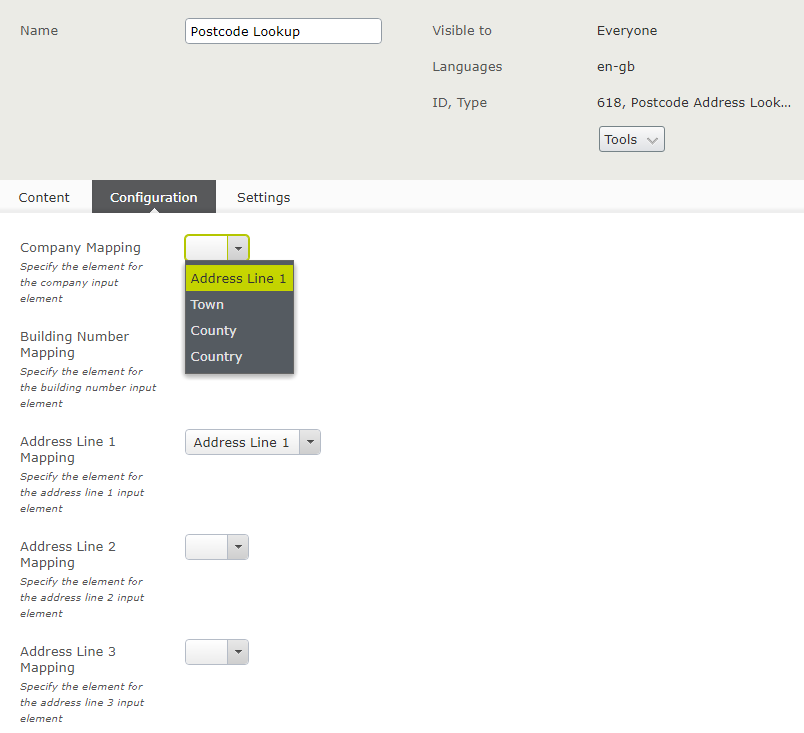
Task: Select the Configuration tab
Action: (x=153, y=197)
